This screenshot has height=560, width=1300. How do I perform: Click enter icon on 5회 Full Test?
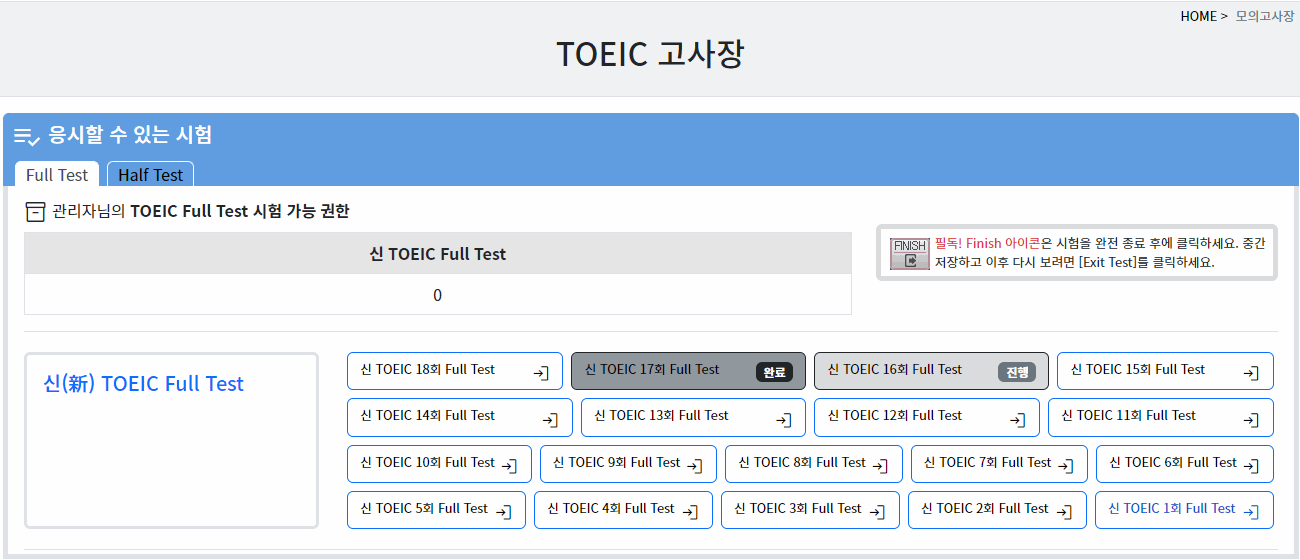pyautogui.click(x=504, y=512)
